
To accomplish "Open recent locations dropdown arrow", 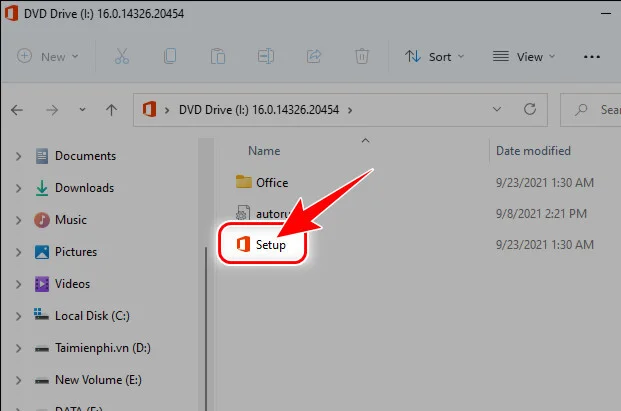I will (82, 109).
